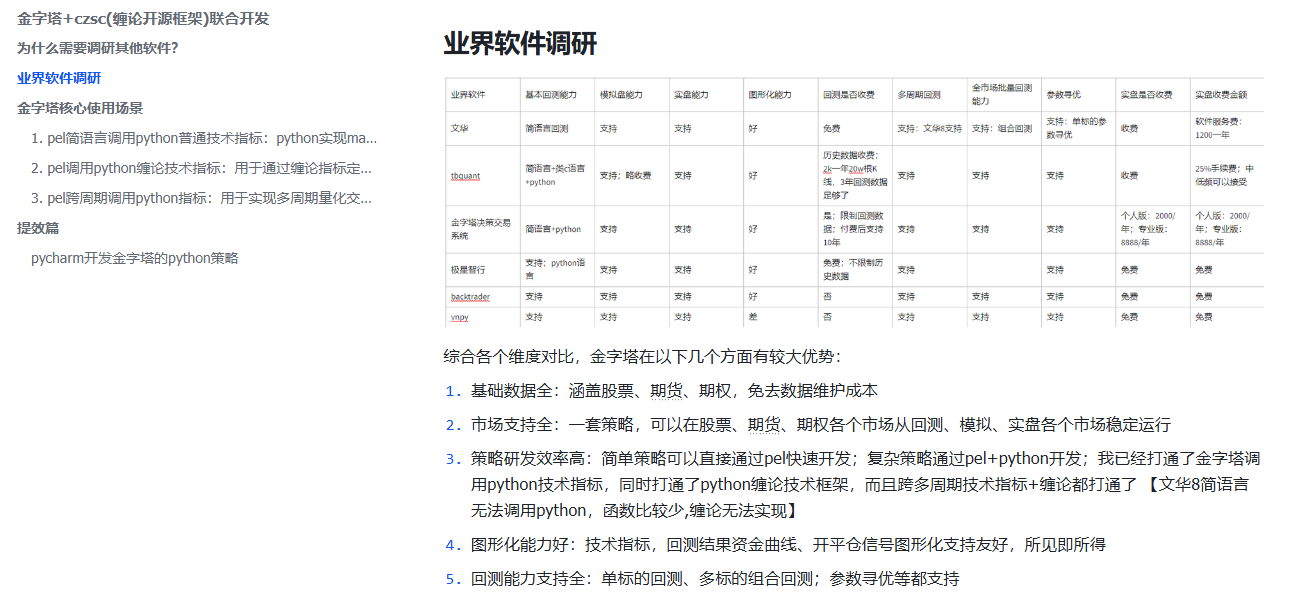Click the '全市场批量回测能力' column header

tap(1004, 94)
